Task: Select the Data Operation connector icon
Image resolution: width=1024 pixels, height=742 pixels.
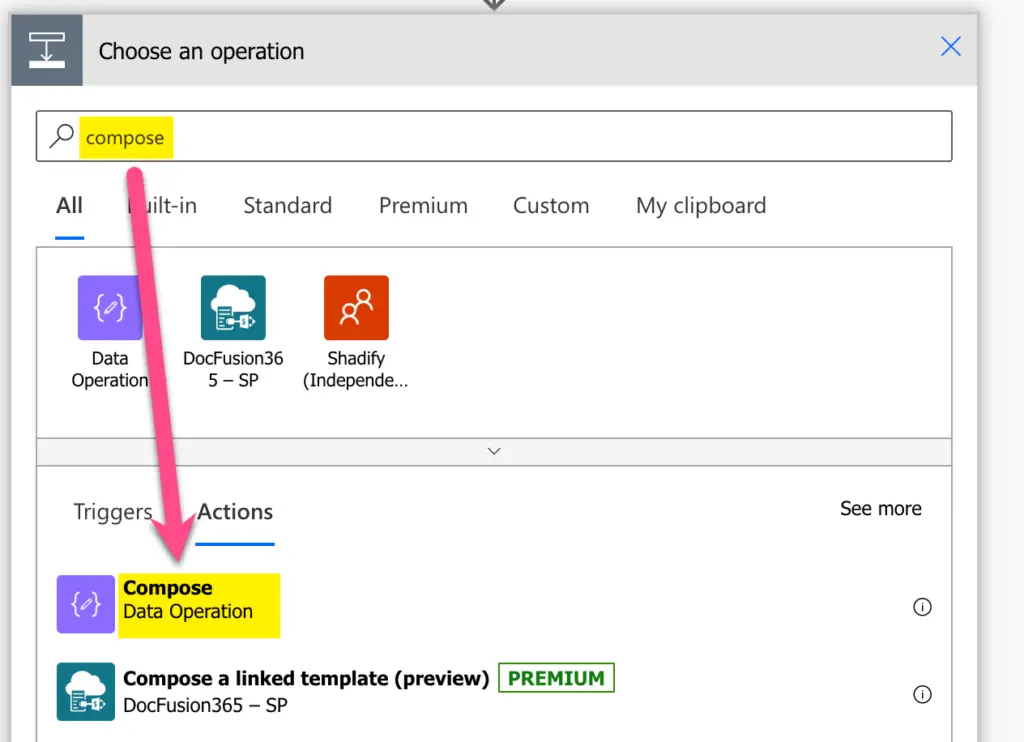Action: pyautogui.click(x=110, y=307)
